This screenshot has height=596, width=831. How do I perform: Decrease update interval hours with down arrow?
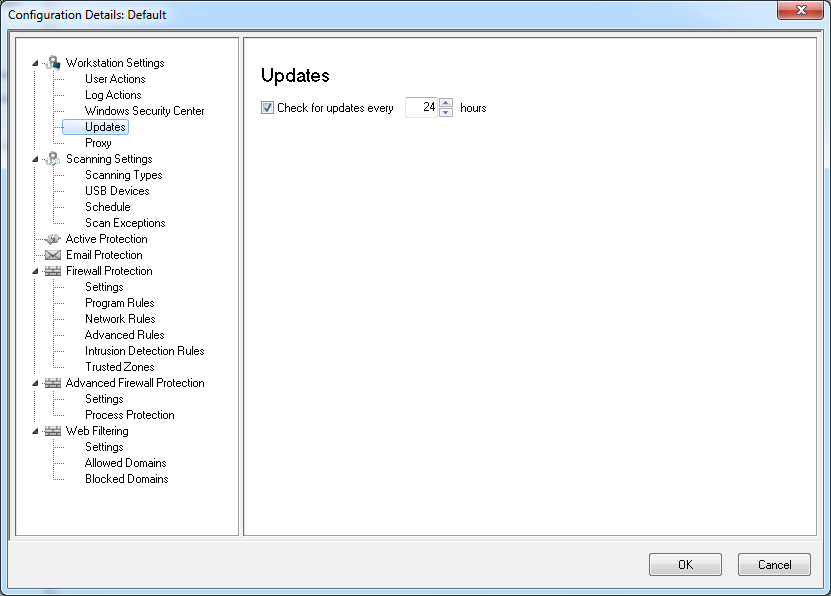pos(446,112)
